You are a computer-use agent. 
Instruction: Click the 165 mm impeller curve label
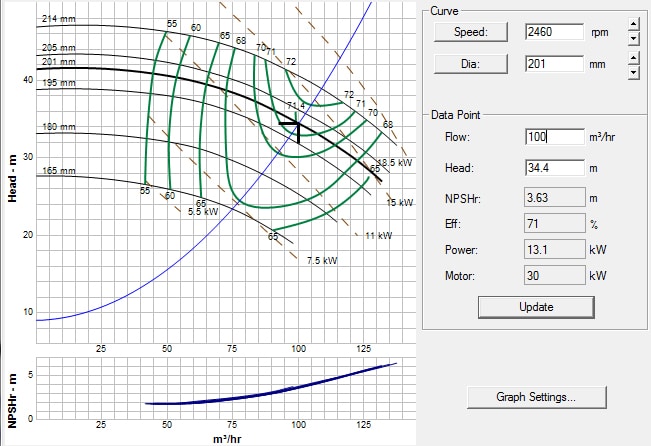coord(59,171)
